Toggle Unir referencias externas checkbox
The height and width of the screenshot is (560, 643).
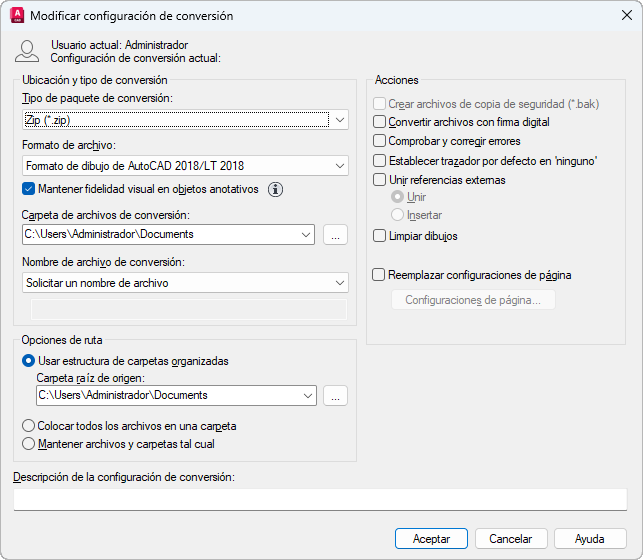[x=379, y=180]
